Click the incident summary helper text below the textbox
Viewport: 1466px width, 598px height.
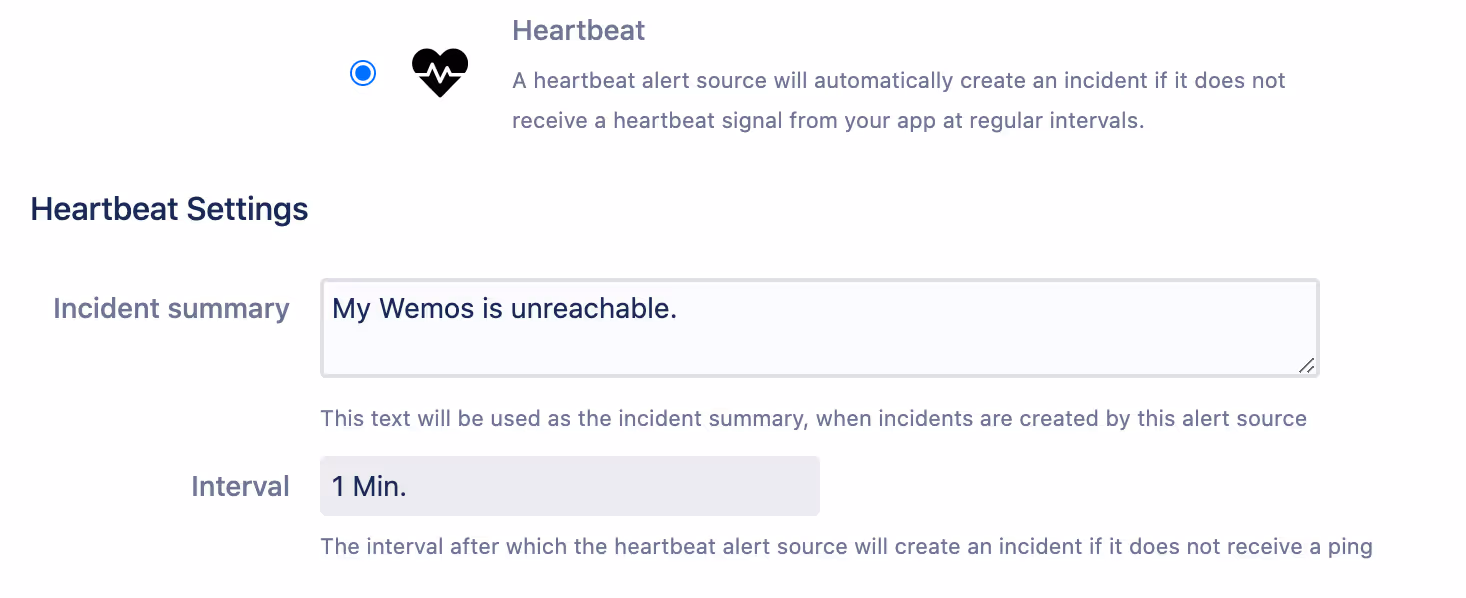pyautogui.click(x=813, y=418)
